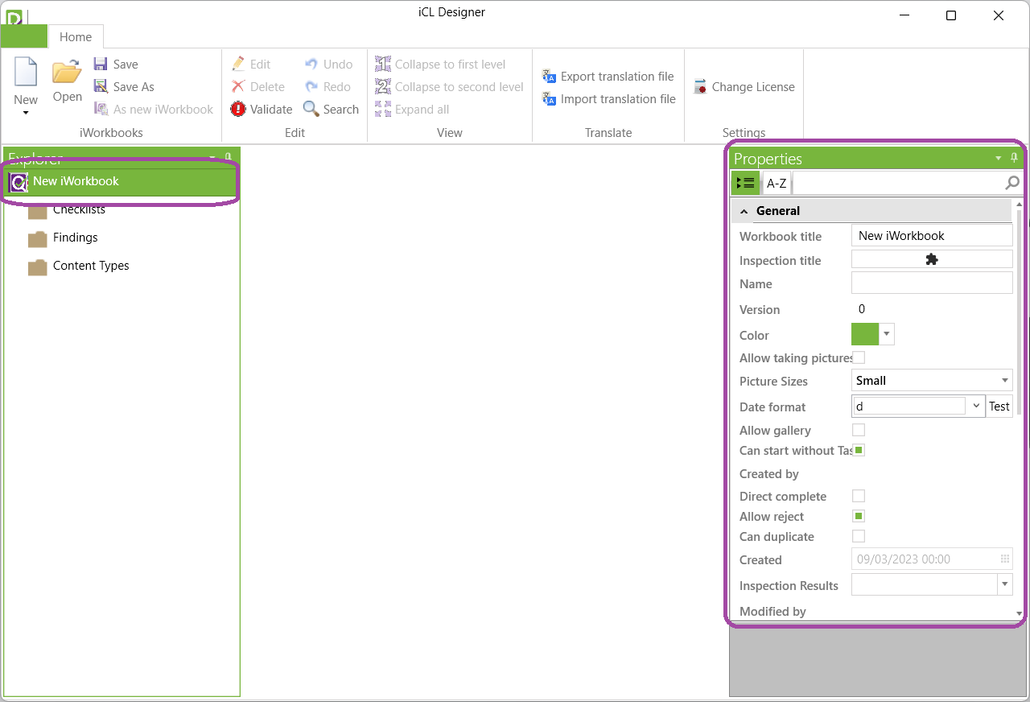The height and width of the screenshot is (702, 1030).
Task: Click the Save As icon
Action: (101, 87)
